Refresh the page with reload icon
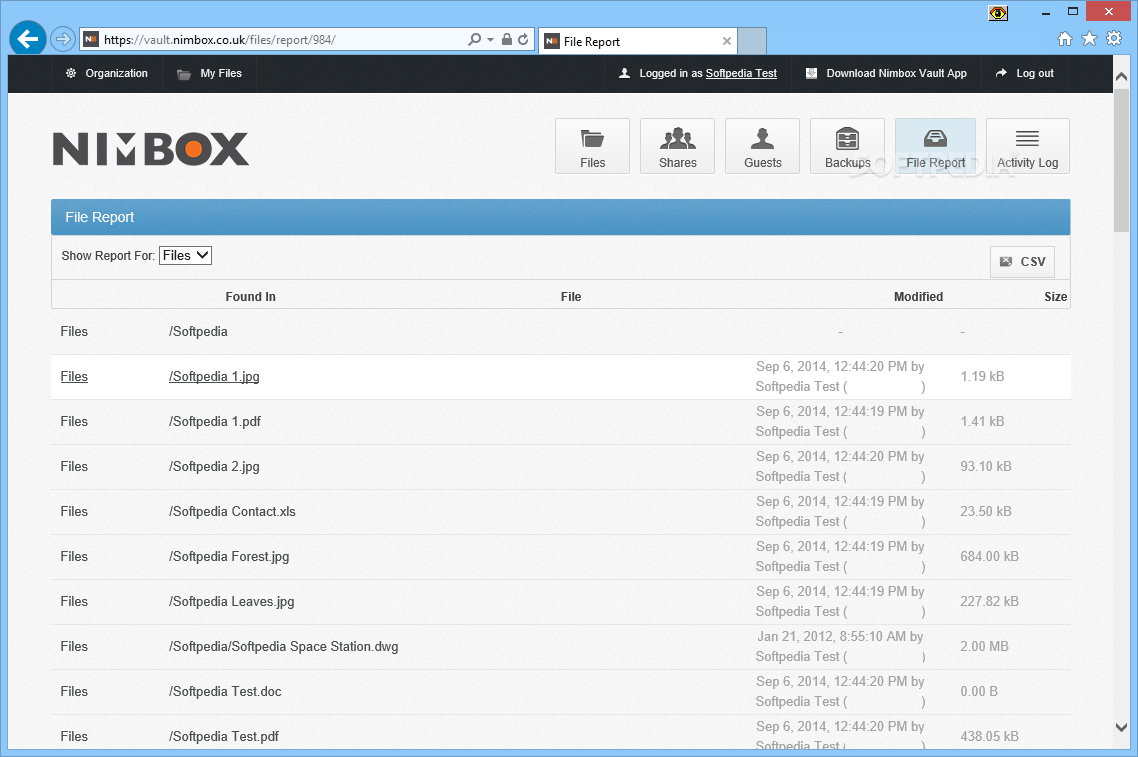Screen dimensions: 1138x757 coord(523,39)
